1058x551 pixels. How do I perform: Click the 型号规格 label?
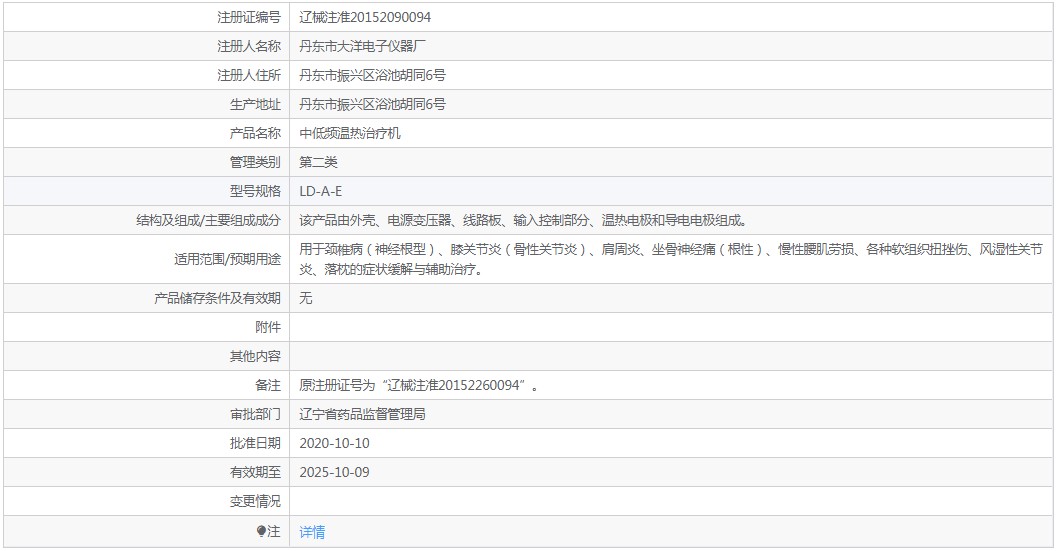(255, 192)
